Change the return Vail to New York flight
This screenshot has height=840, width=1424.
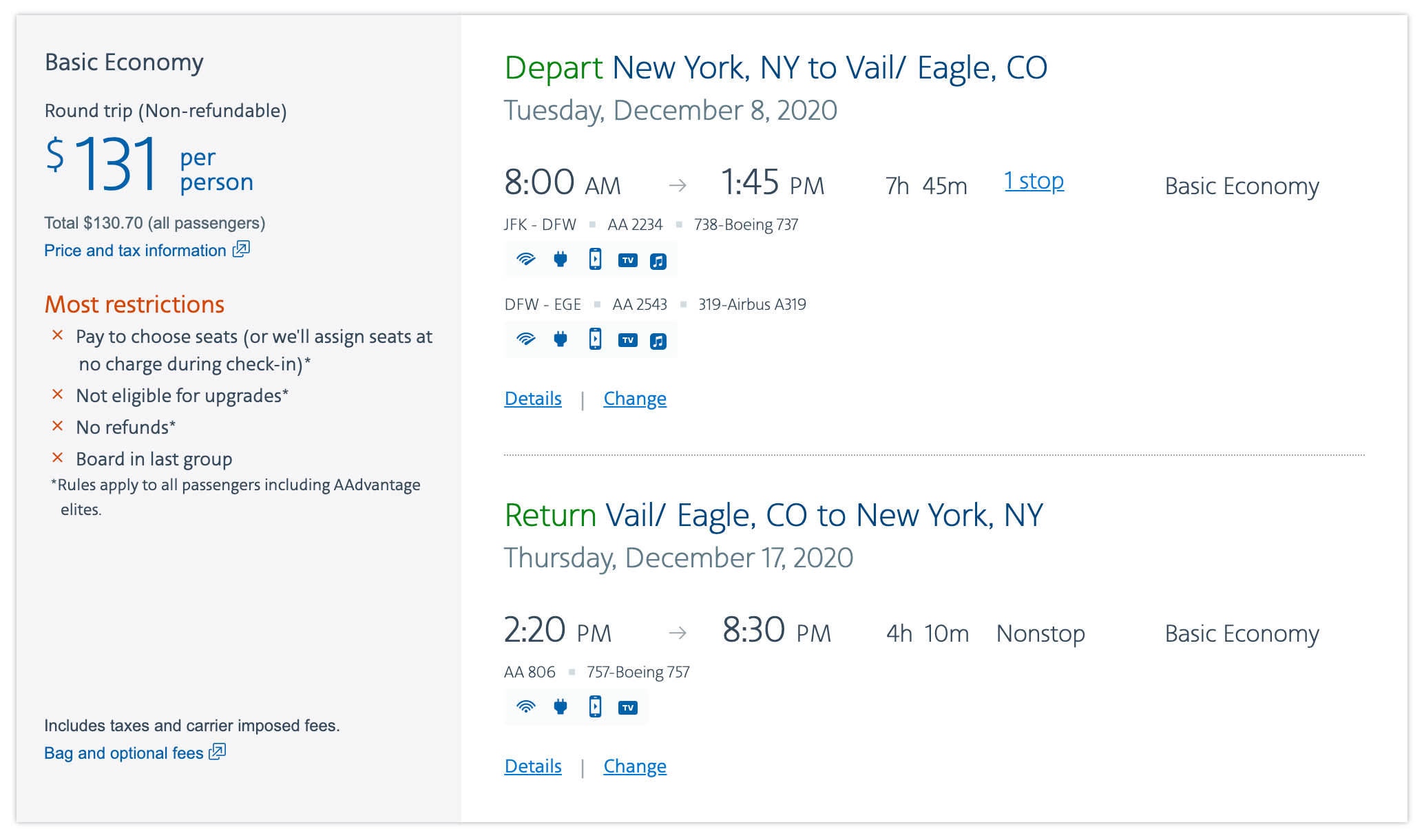[x=635, y=766]
